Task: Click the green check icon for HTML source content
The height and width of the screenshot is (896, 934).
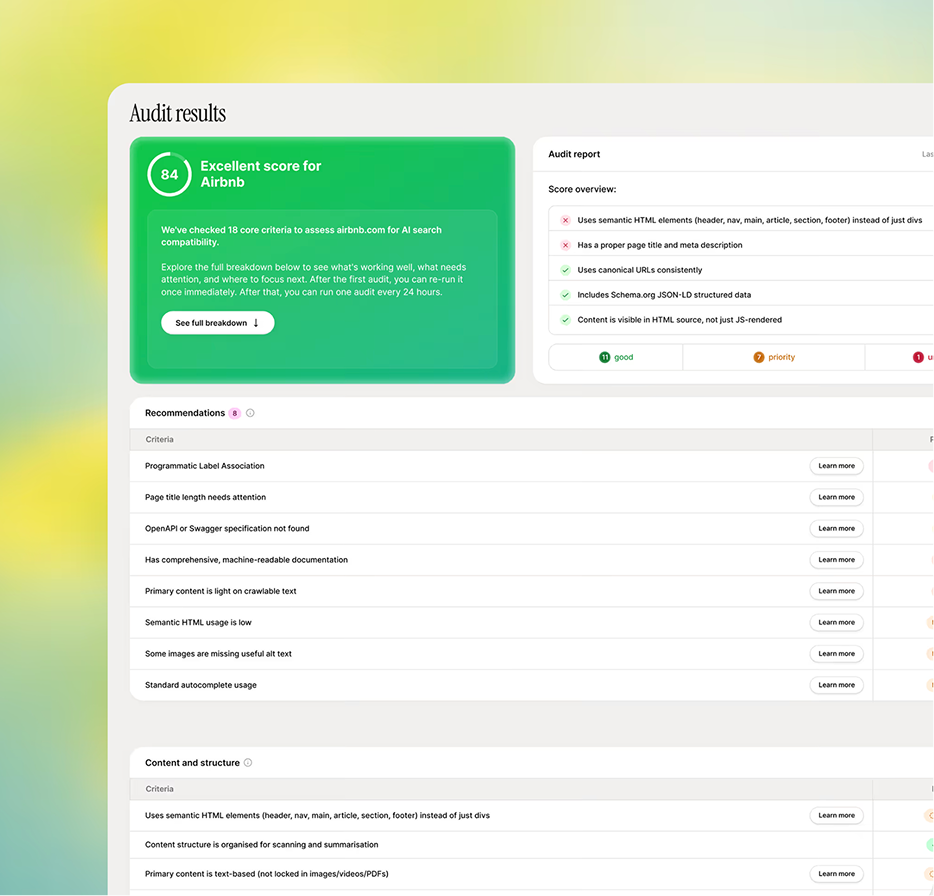Action: point(565,320)
